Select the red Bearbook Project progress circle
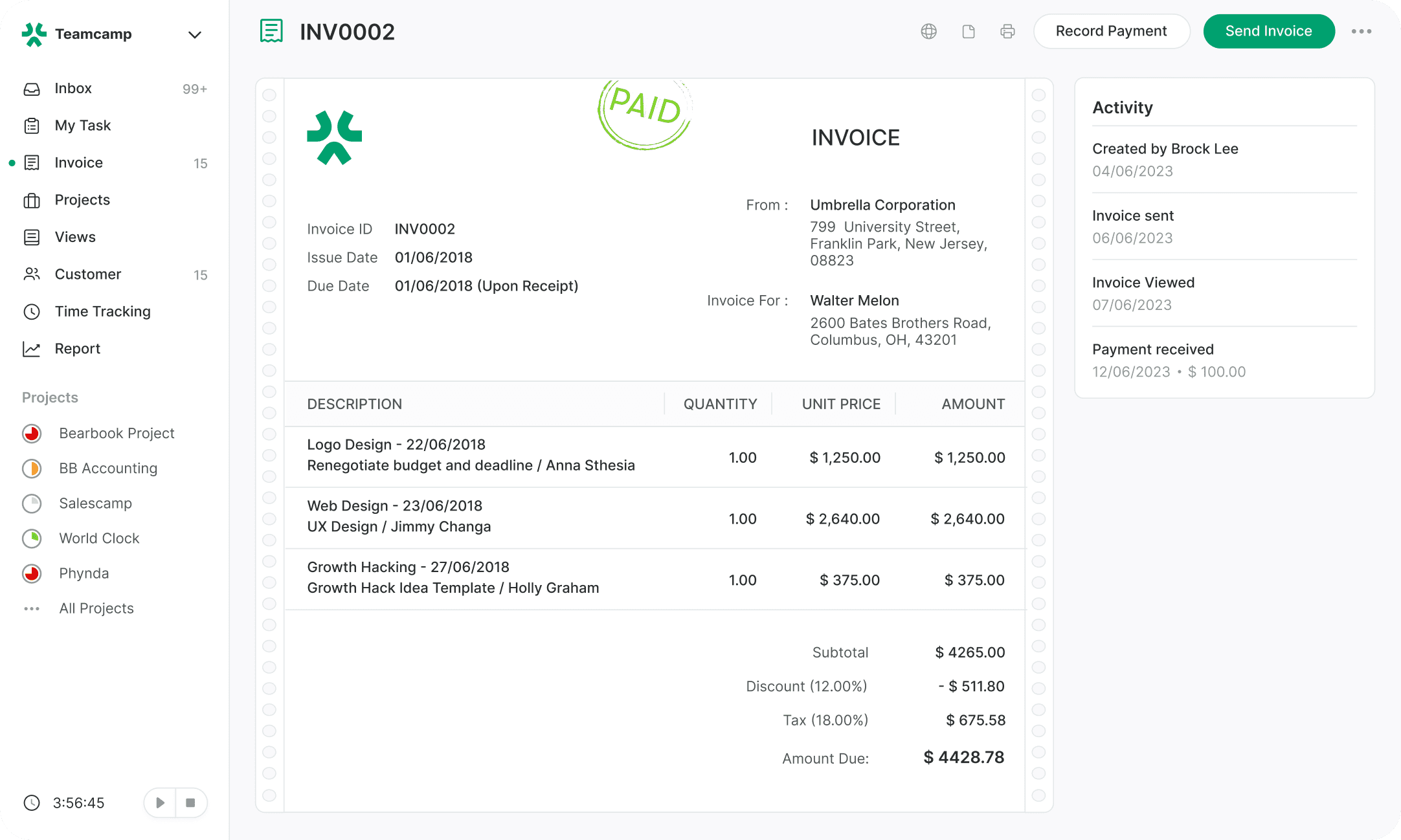1401x840 pixels. pyautogui.click(x=32, y=434)
